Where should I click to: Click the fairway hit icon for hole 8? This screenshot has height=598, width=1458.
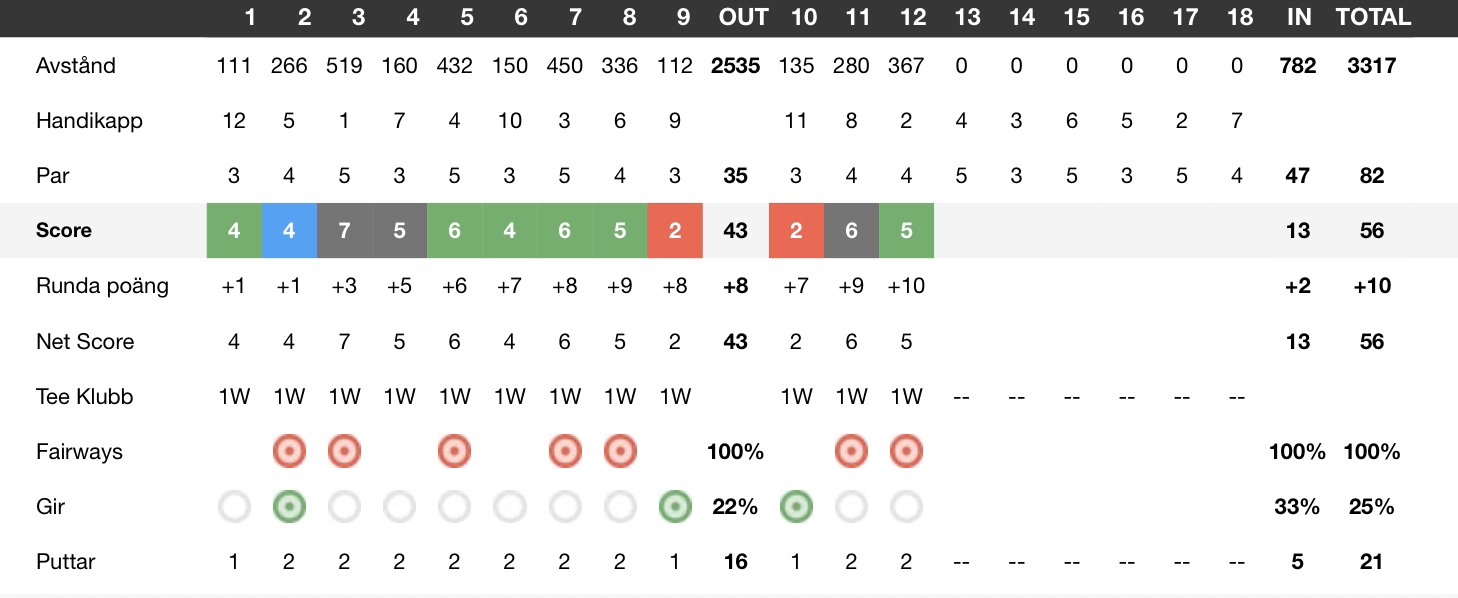click(x=620, y=452)
